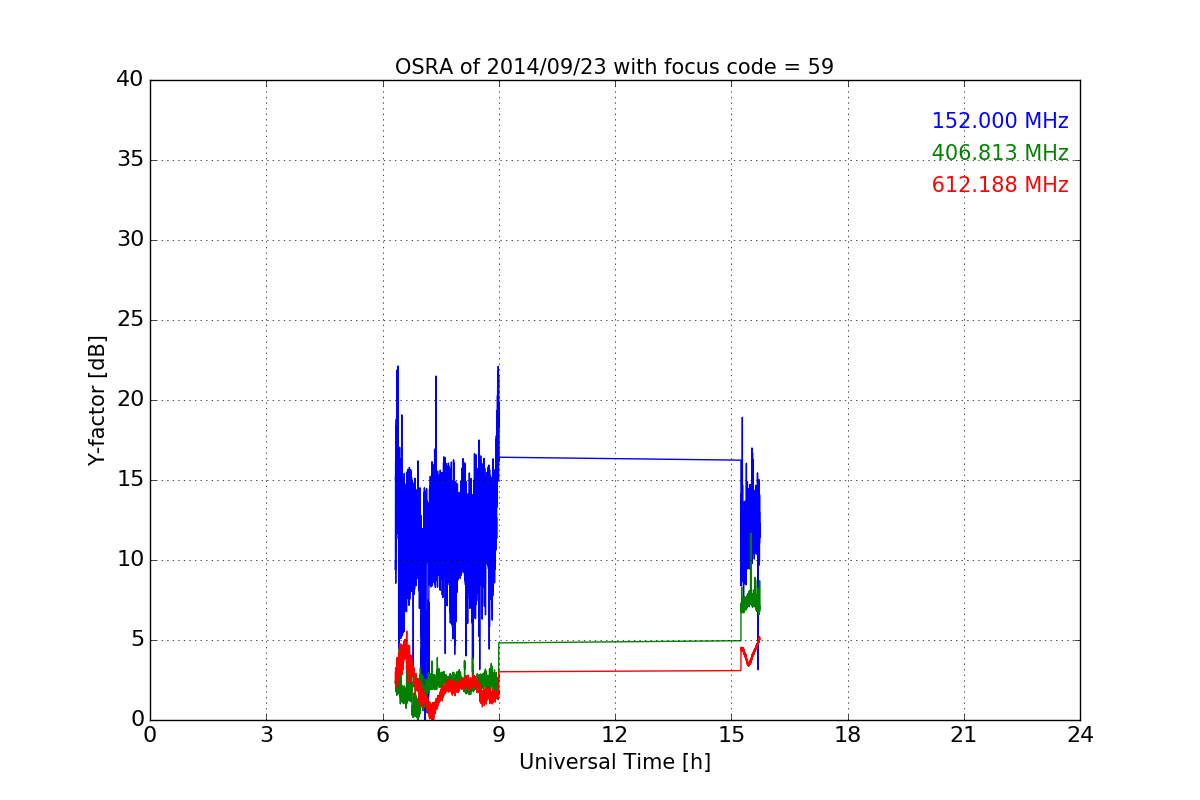Click the x-axis tick label 9
This screenshot has height=800, width=1200.
pos(498,735)
